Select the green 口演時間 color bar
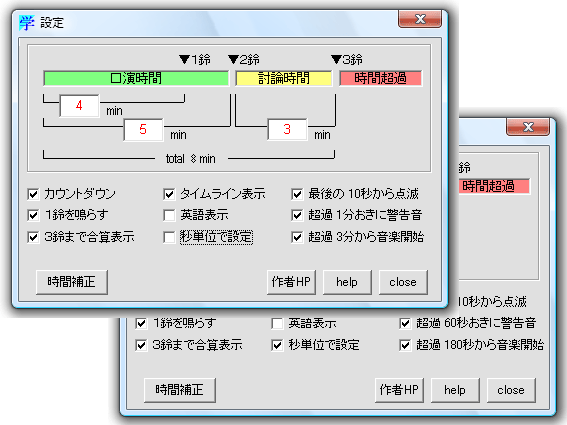Screen dimensions: 567x425 point(136,78)
